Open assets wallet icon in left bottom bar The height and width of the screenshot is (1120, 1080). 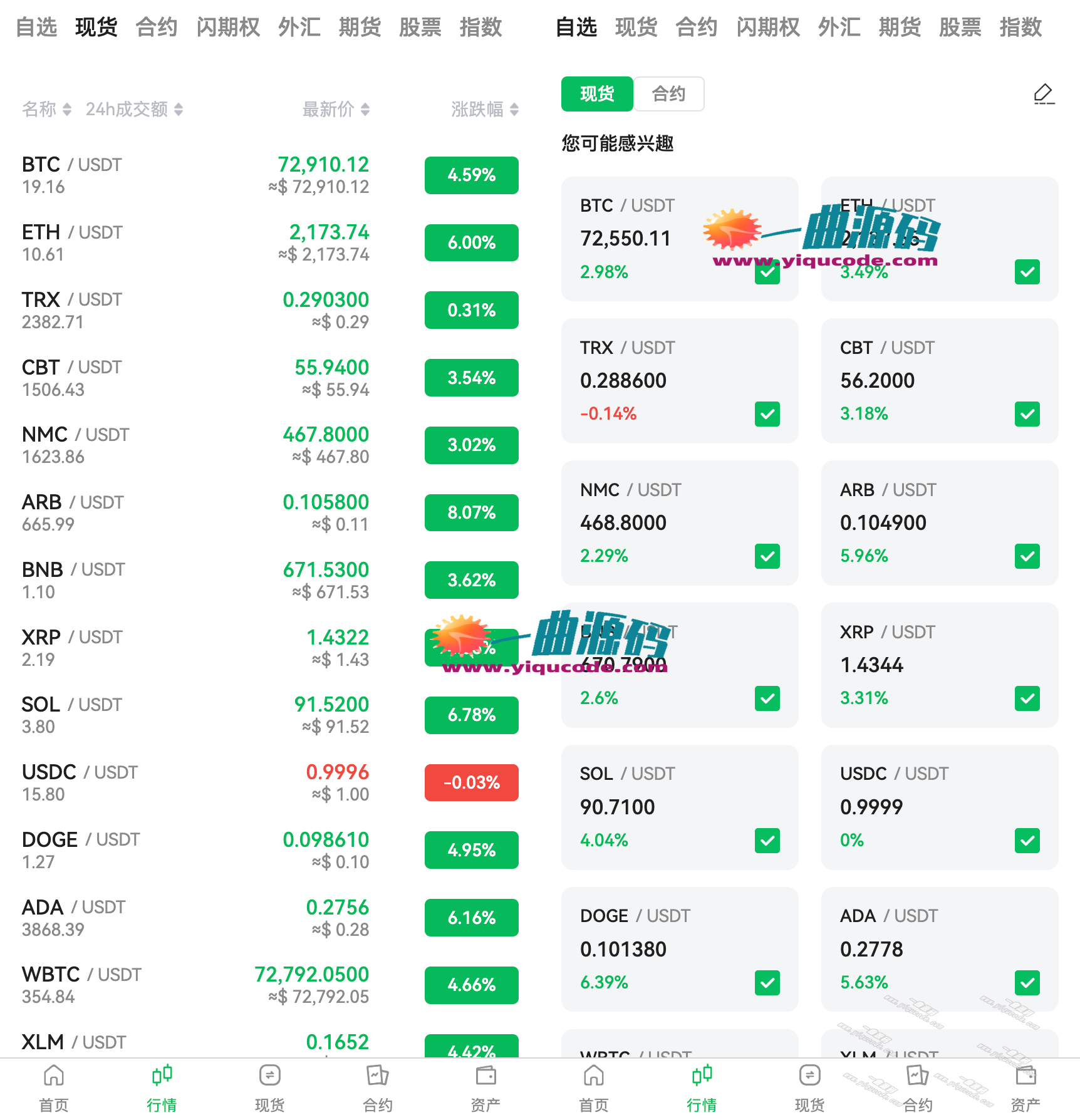[485, 1076]
